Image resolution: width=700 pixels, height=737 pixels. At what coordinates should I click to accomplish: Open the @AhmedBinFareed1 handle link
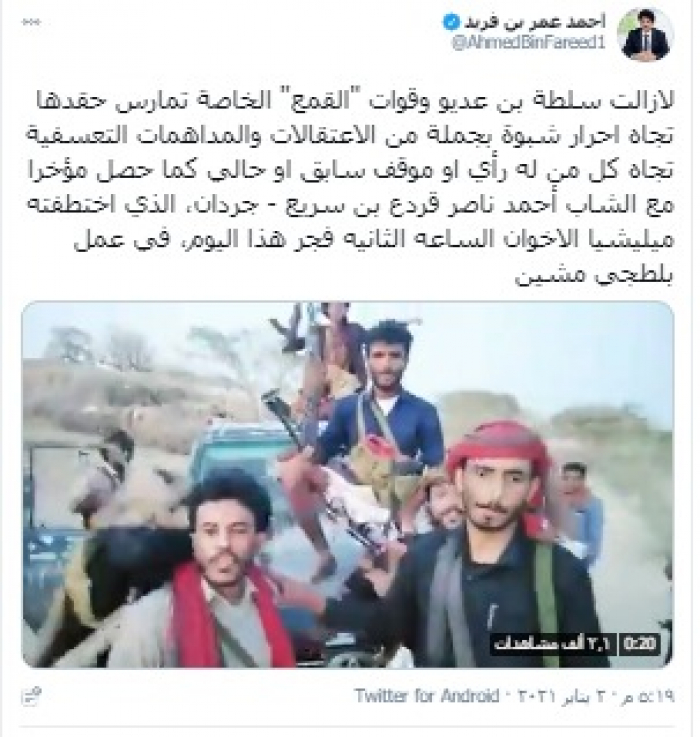528,43
